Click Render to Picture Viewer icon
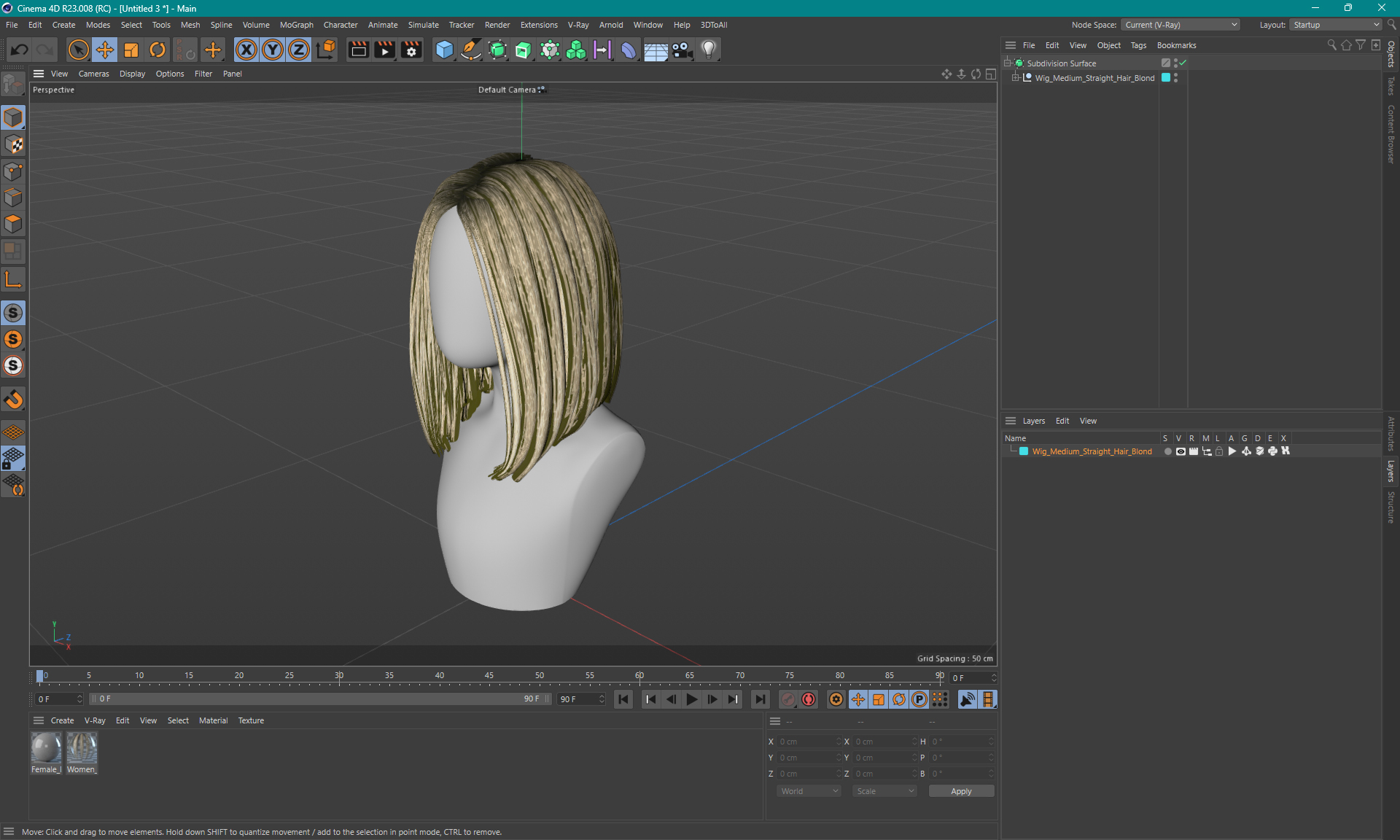 click(x=384, y=50)
